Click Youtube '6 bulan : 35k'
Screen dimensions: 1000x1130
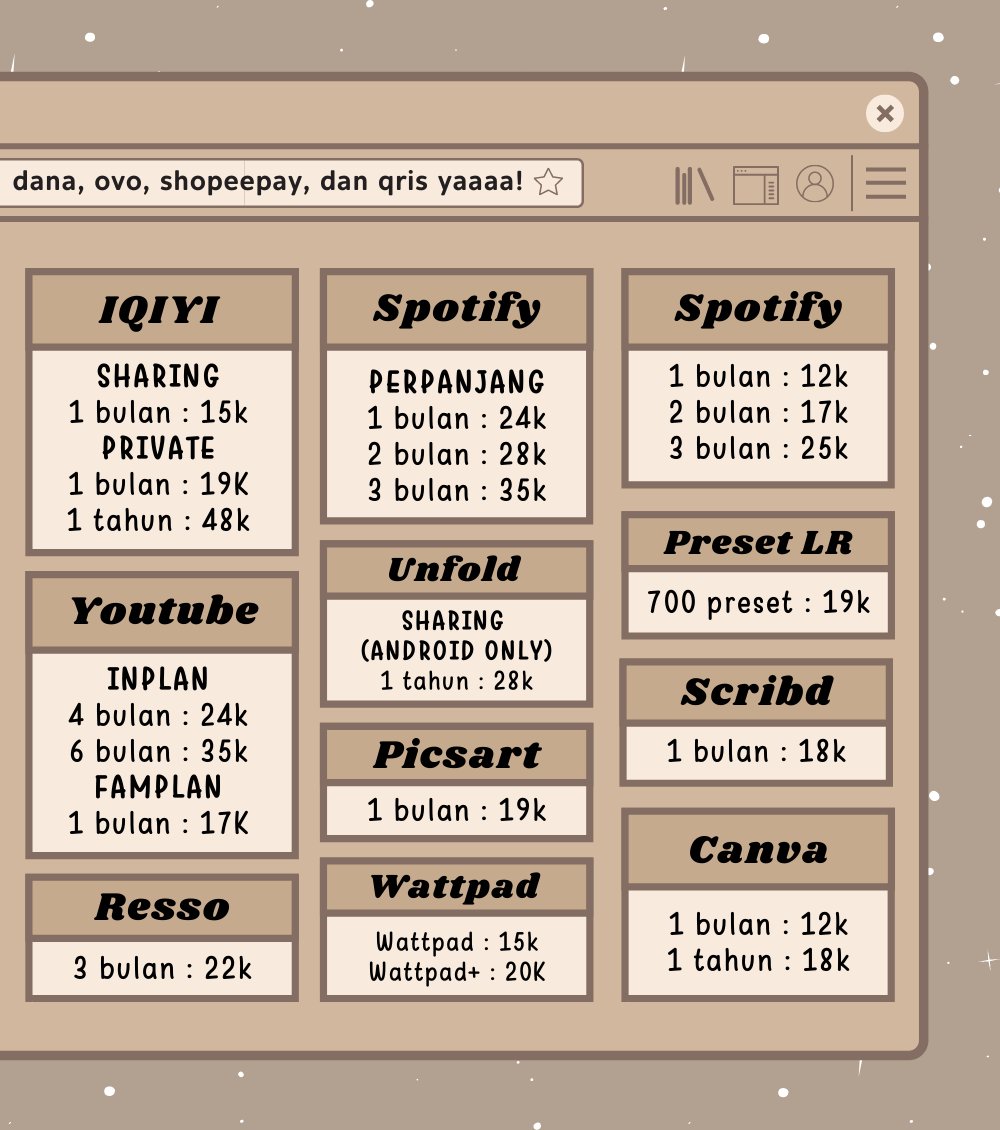pyautogui.click(x=159, y=751)
